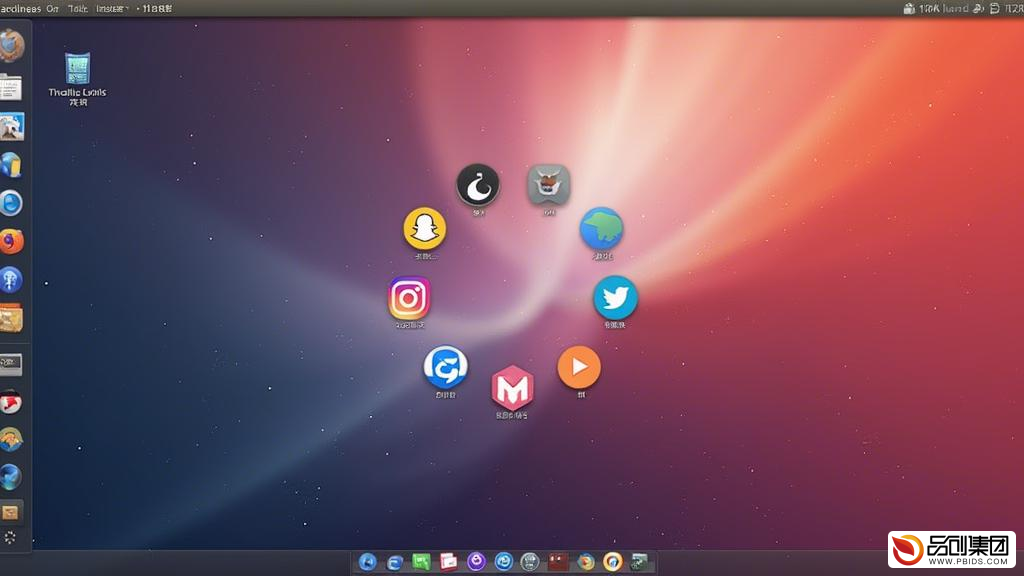Open the orange ring icon in dock
The width and height of the screenshot is (1024, 576).
point(613,562)
